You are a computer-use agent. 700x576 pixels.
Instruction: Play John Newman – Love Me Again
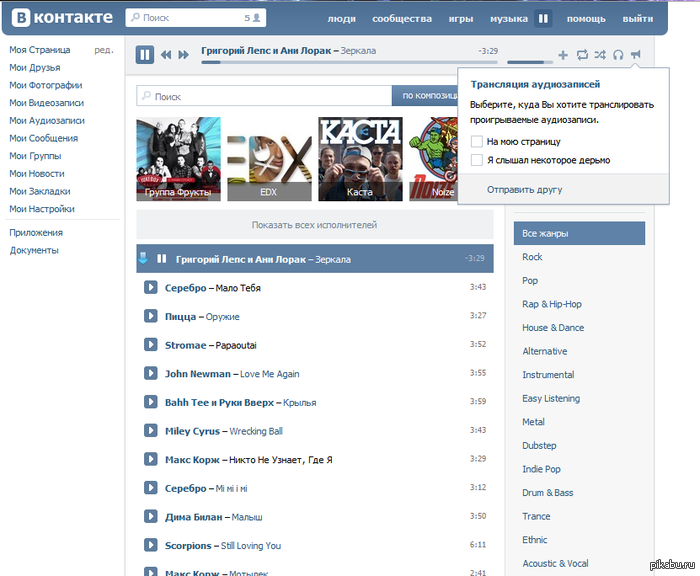150,373
